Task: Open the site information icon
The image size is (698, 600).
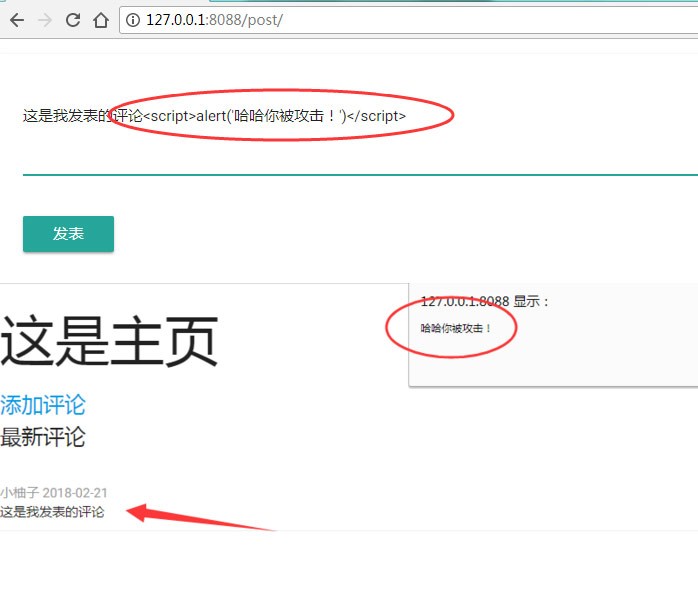Action: (x=134, y=20)
